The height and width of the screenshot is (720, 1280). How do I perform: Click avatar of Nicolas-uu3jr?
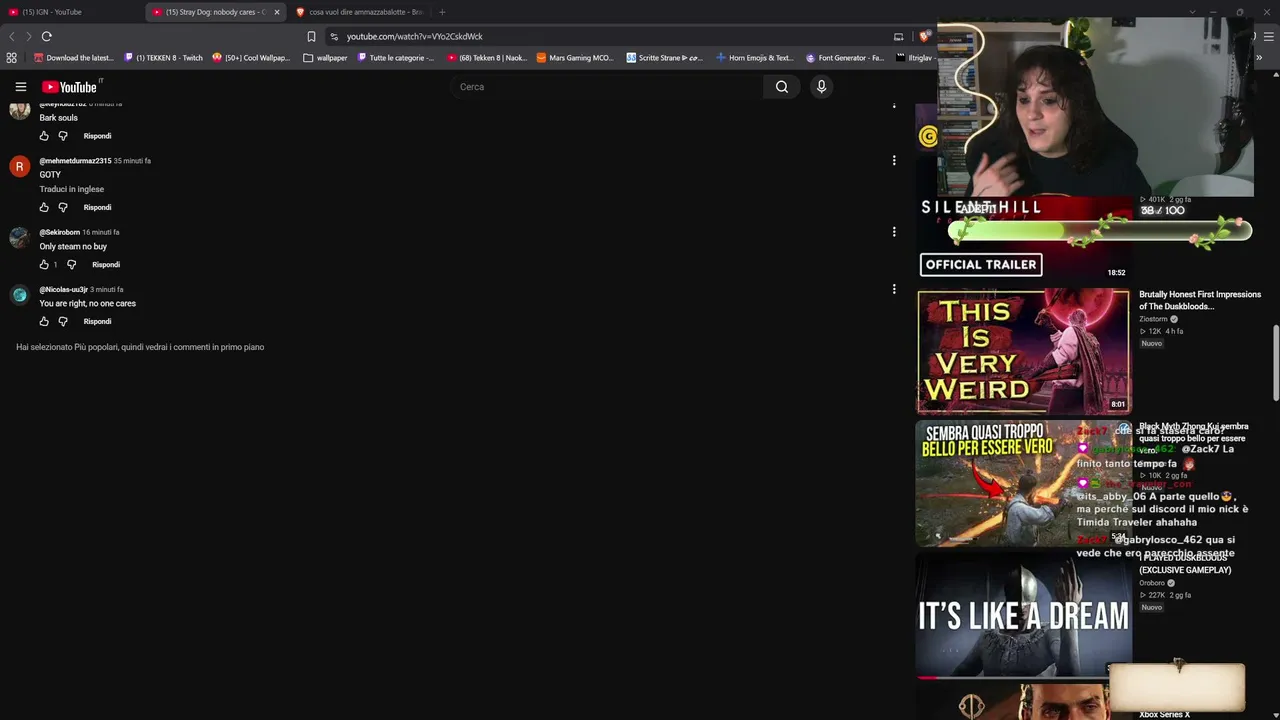click(19, 294)
